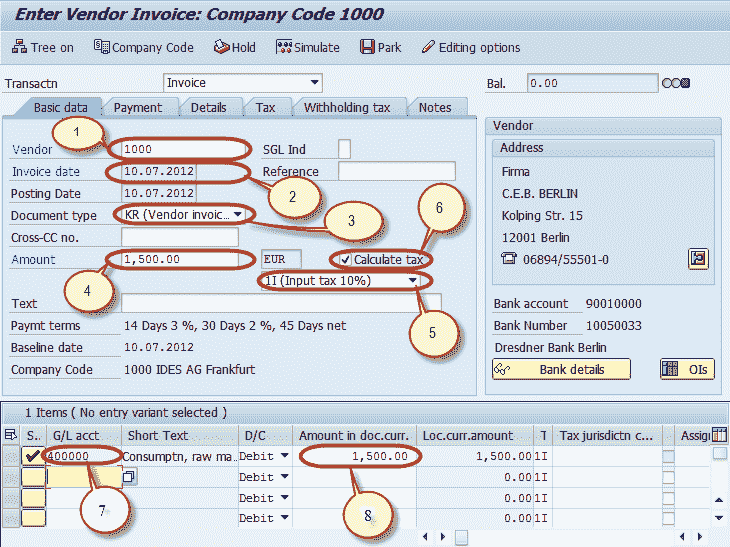Click the Cross-CC no. input field
Viewport: 730px width, 547px height.
click(180, 237)
